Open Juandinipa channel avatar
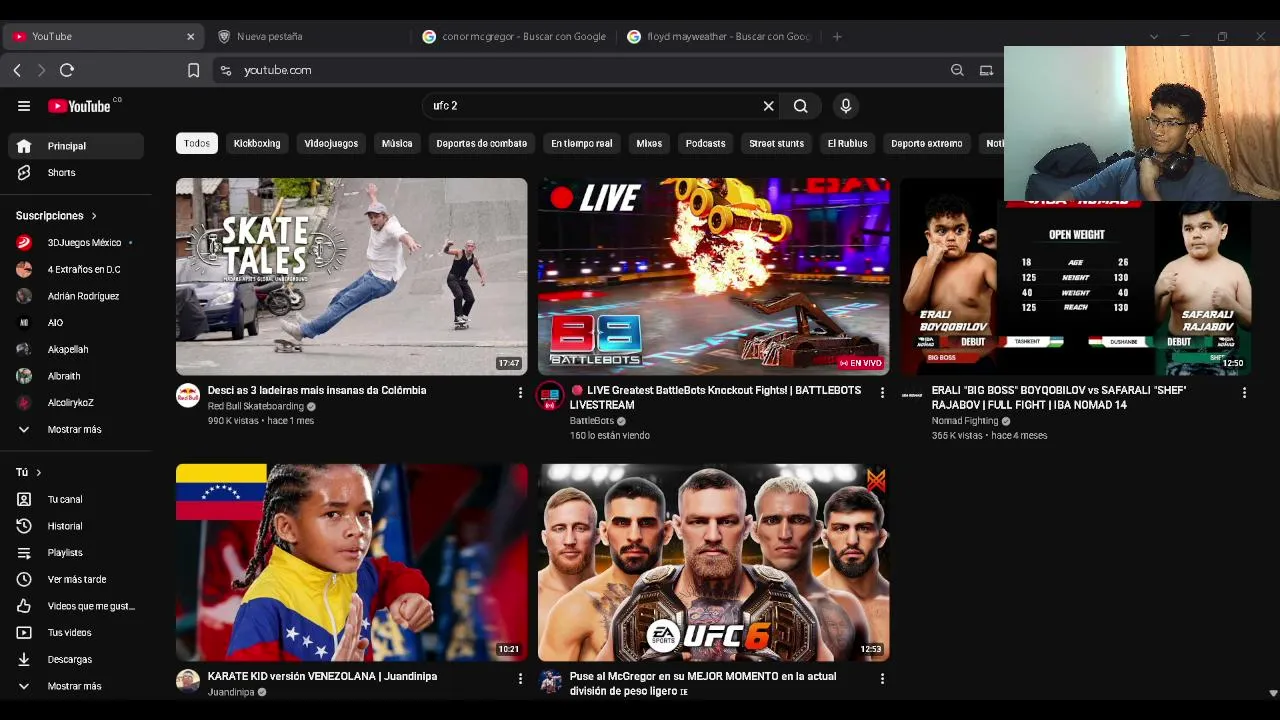 (x=188, y=681)
